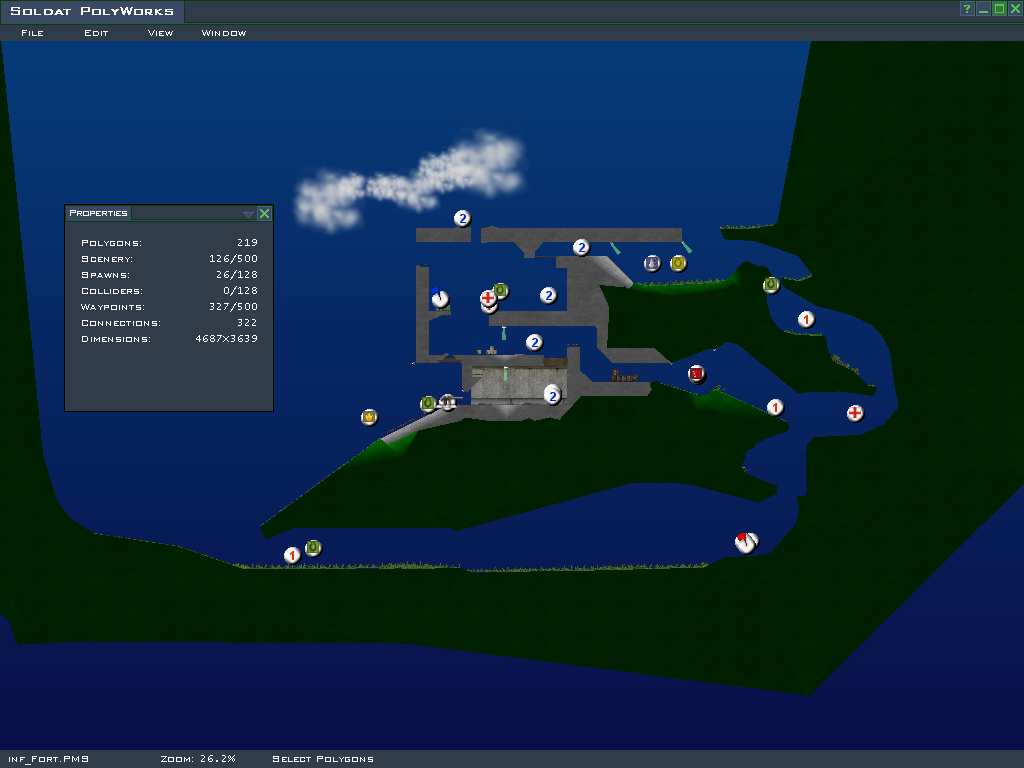Open the Window menu
This screenshot has width=1024, height=768.
(x=224, y=33)
